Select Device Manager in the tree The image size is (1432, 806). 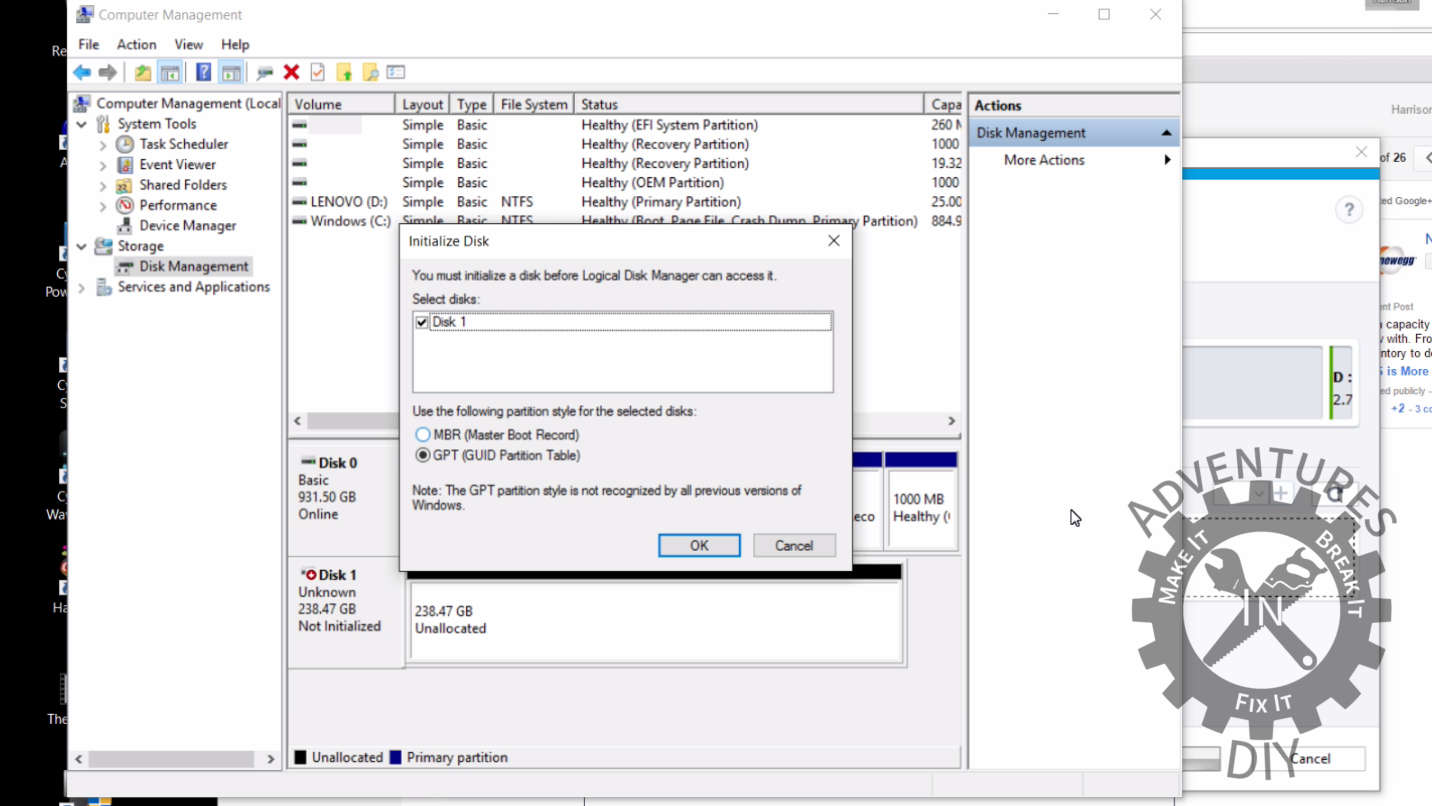pos(187,226)
